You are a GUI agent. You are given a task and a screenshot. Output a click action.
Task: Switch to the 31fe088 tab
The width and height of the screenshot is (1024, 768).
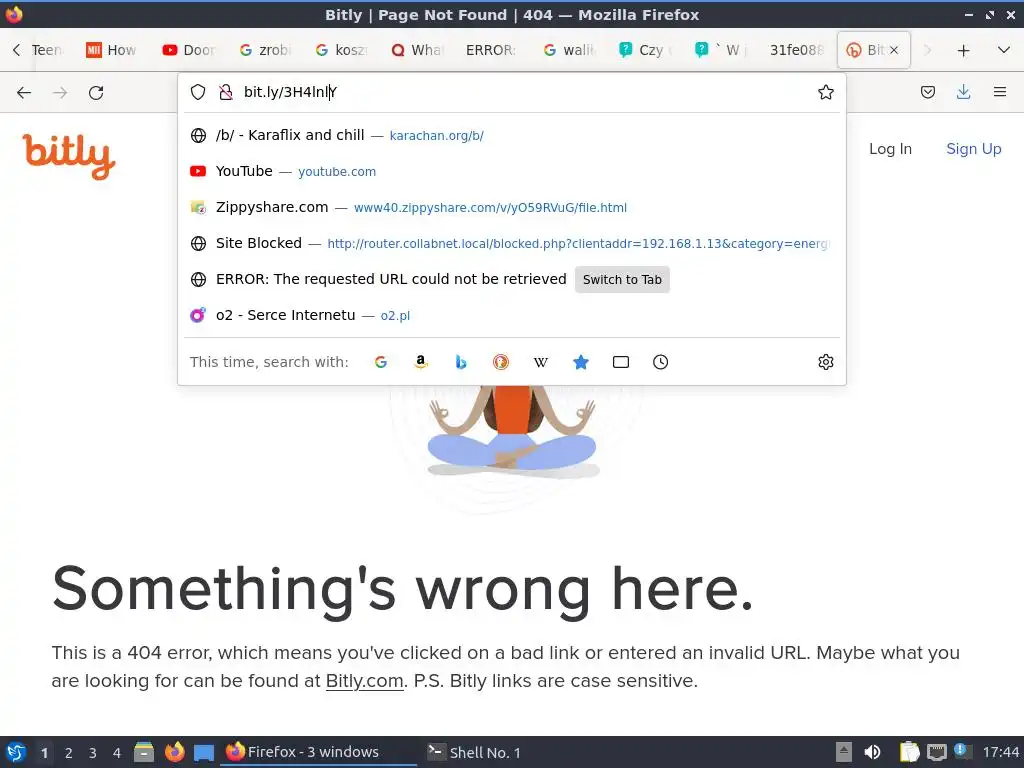click(796, 50)
